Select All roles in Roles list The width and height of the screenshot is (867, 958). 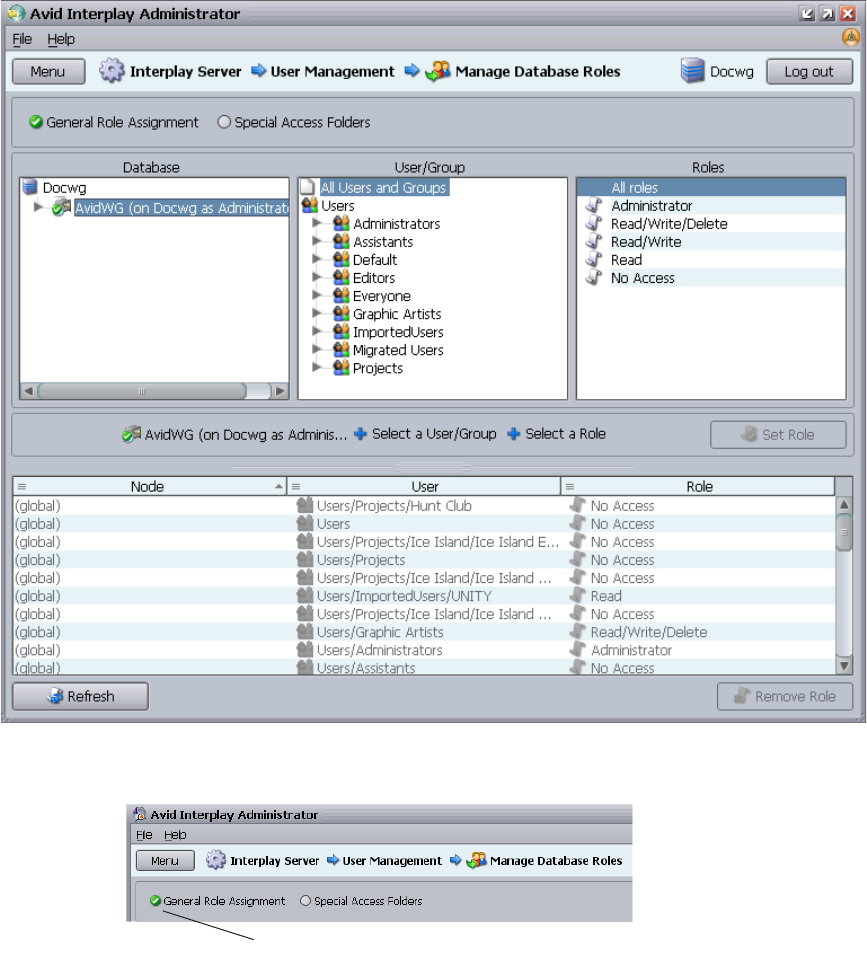pos(711,188)
